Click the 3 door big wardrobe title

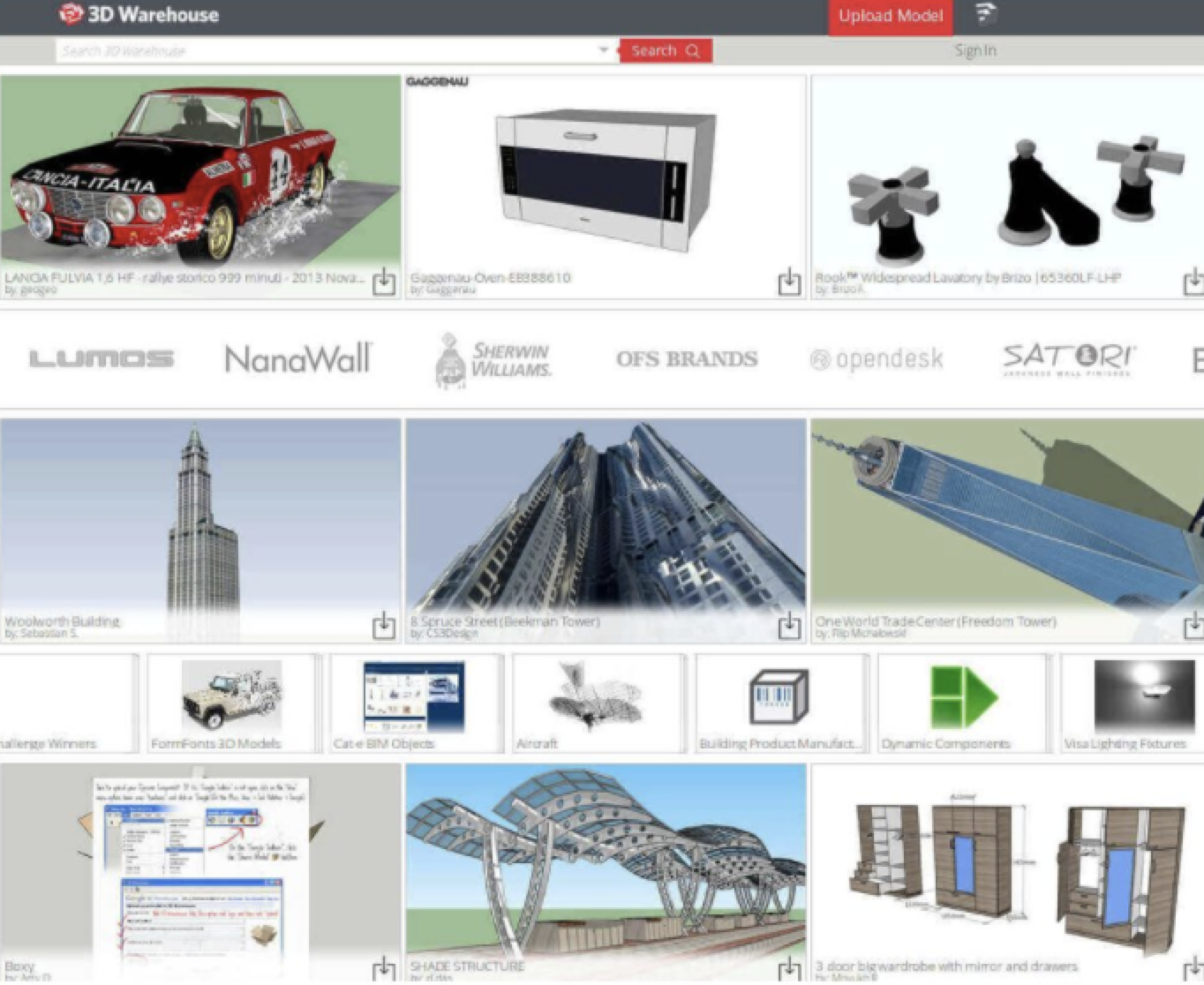point(946,966)
